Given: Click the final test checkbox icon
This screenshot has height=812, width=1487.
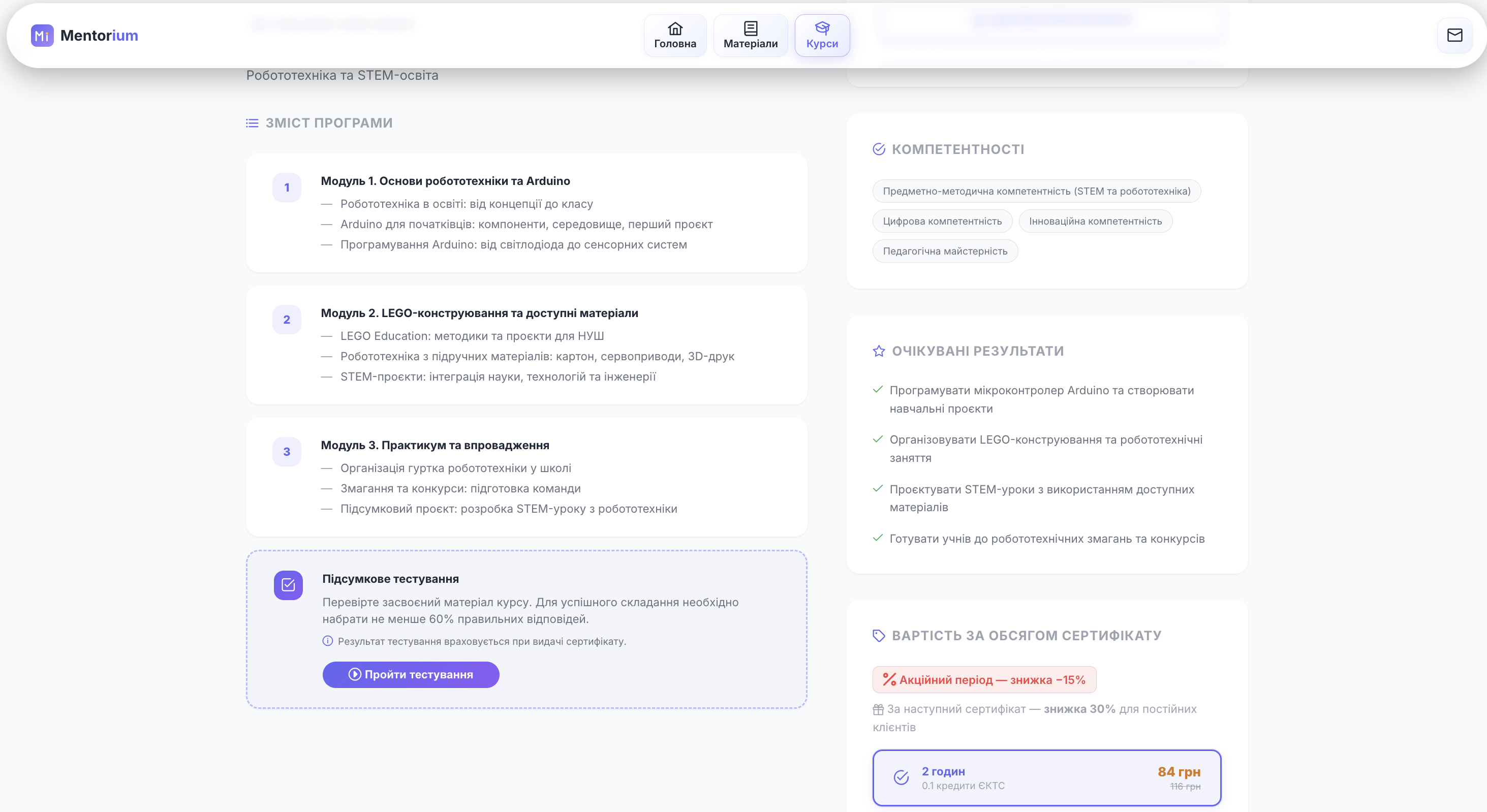Looking at the screenshot, I should tap(288, 585).
